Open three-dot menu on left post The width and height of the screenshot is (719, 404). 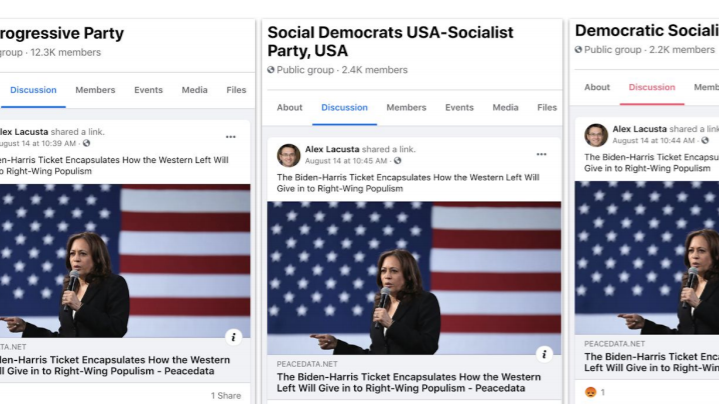click(x=231, y=136)
